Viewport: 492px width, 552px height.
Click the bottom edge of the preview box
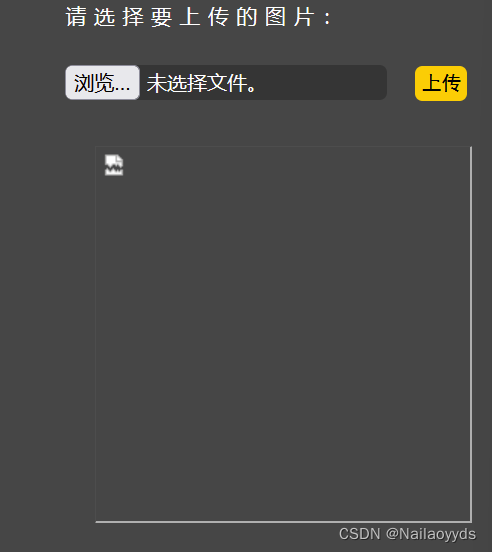[283, 522]
